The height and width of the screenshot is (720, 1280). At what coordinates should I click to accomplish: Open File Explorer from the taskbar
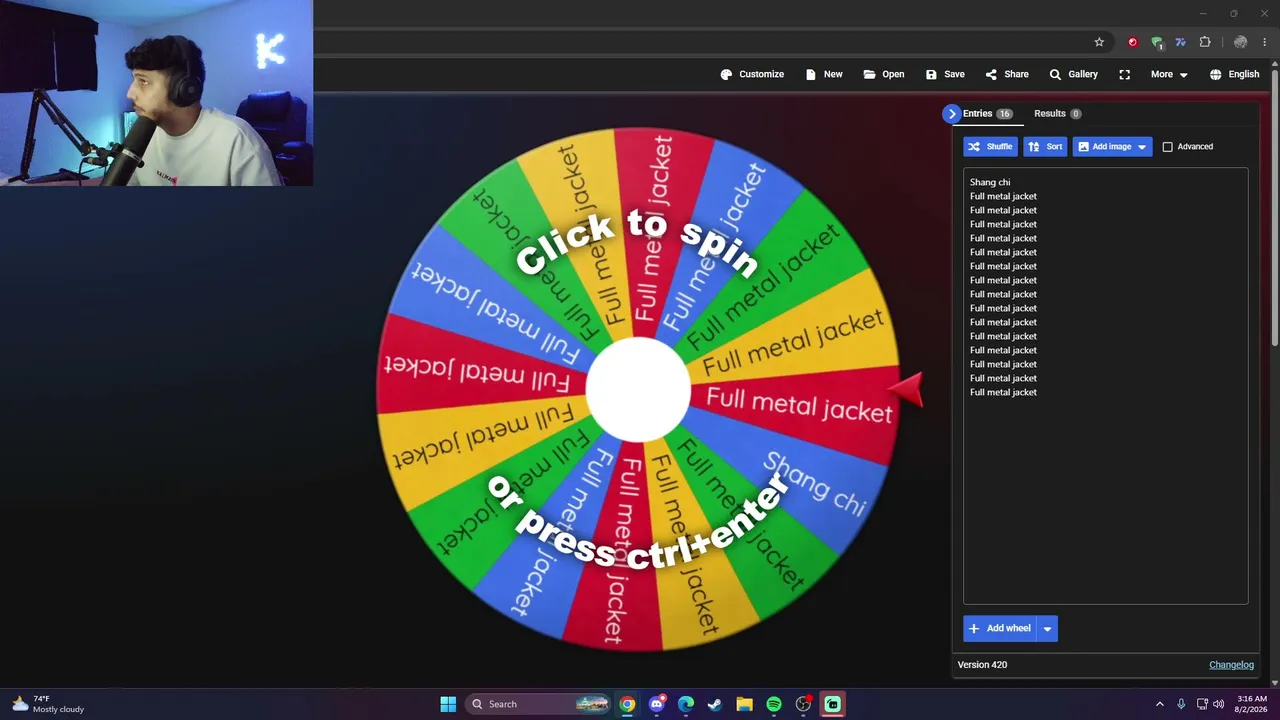744,704
